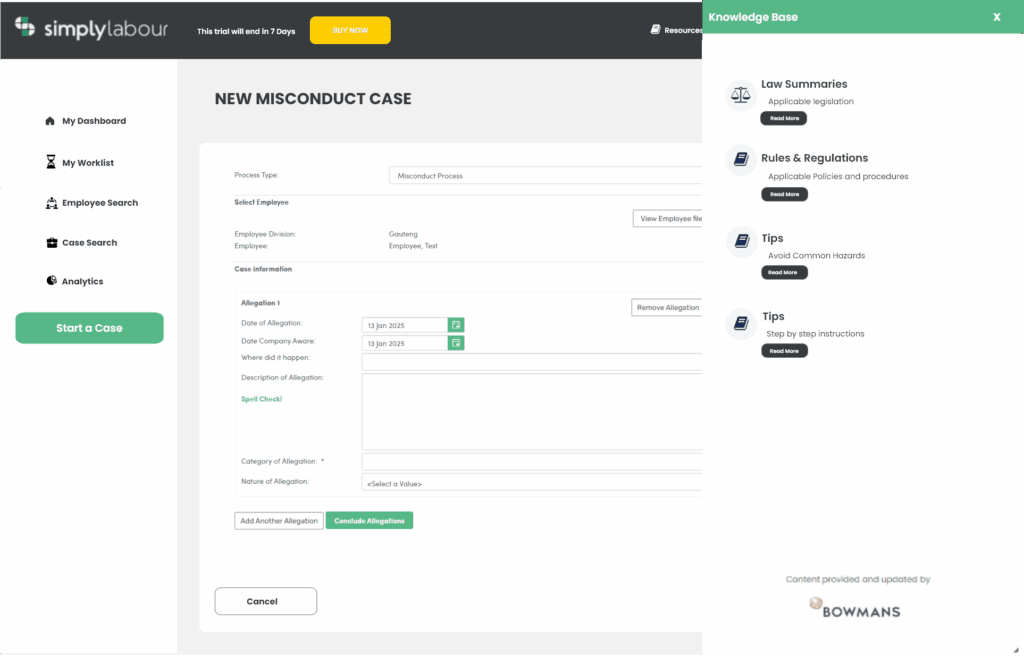Go to My Worklist in sidebar
This screenshot has height=656, width=1024.
tap(87, 163)
